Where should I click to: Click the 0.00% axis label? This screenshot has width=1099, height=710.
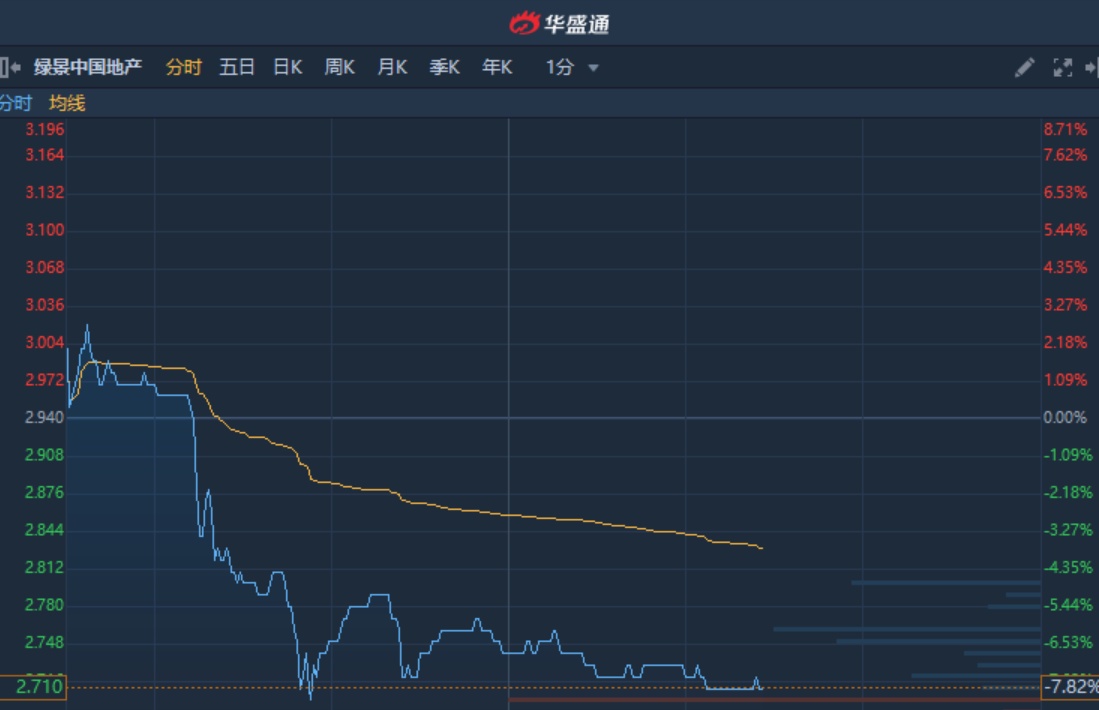(1065, 418)
